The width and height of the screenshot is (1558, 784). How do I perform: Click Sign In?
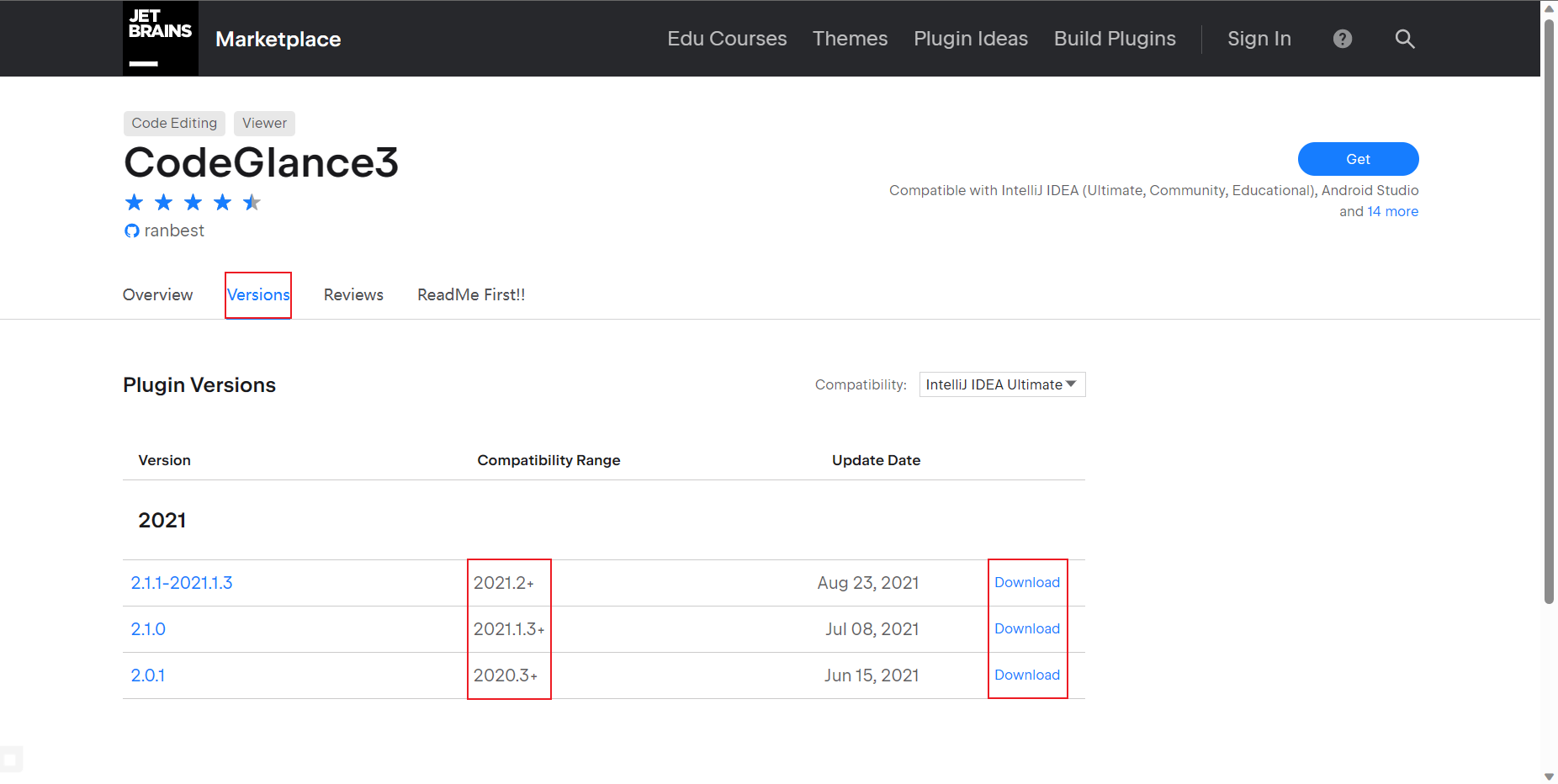(x=1259, y=39)
